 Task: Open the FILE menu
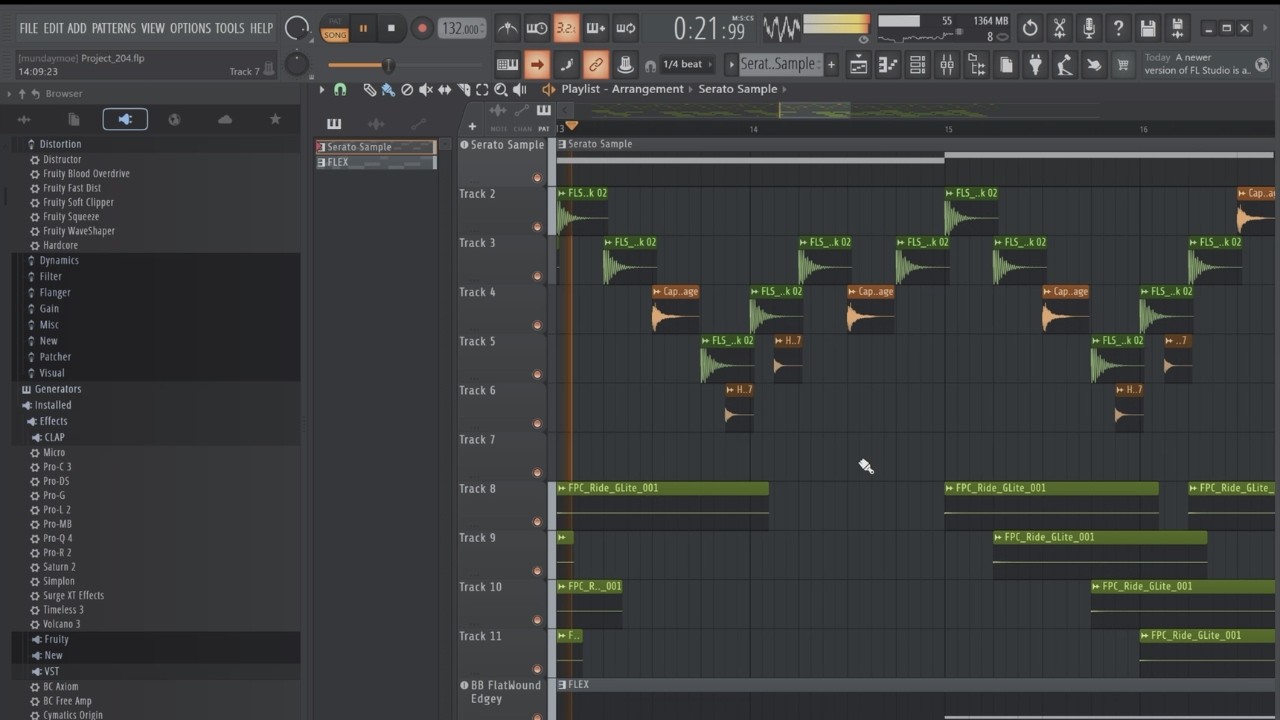[x=28, y=28]
